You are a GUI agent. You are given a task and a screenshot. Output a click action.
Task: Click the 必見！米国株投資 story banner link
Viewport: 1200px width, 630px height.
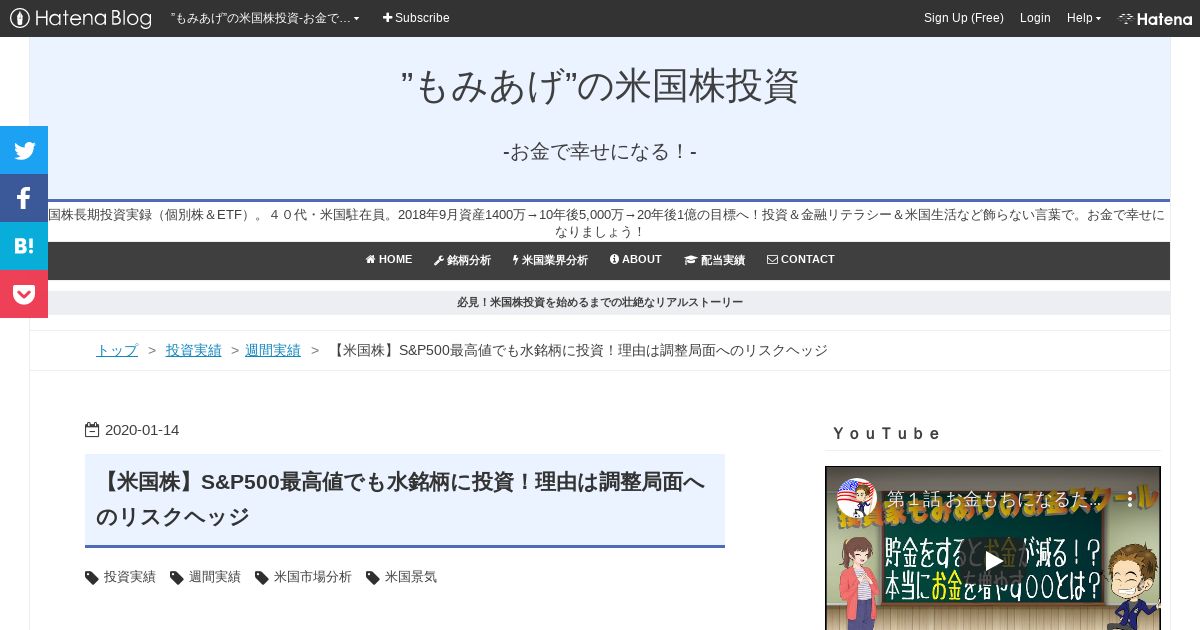click(x=600, y=302)
